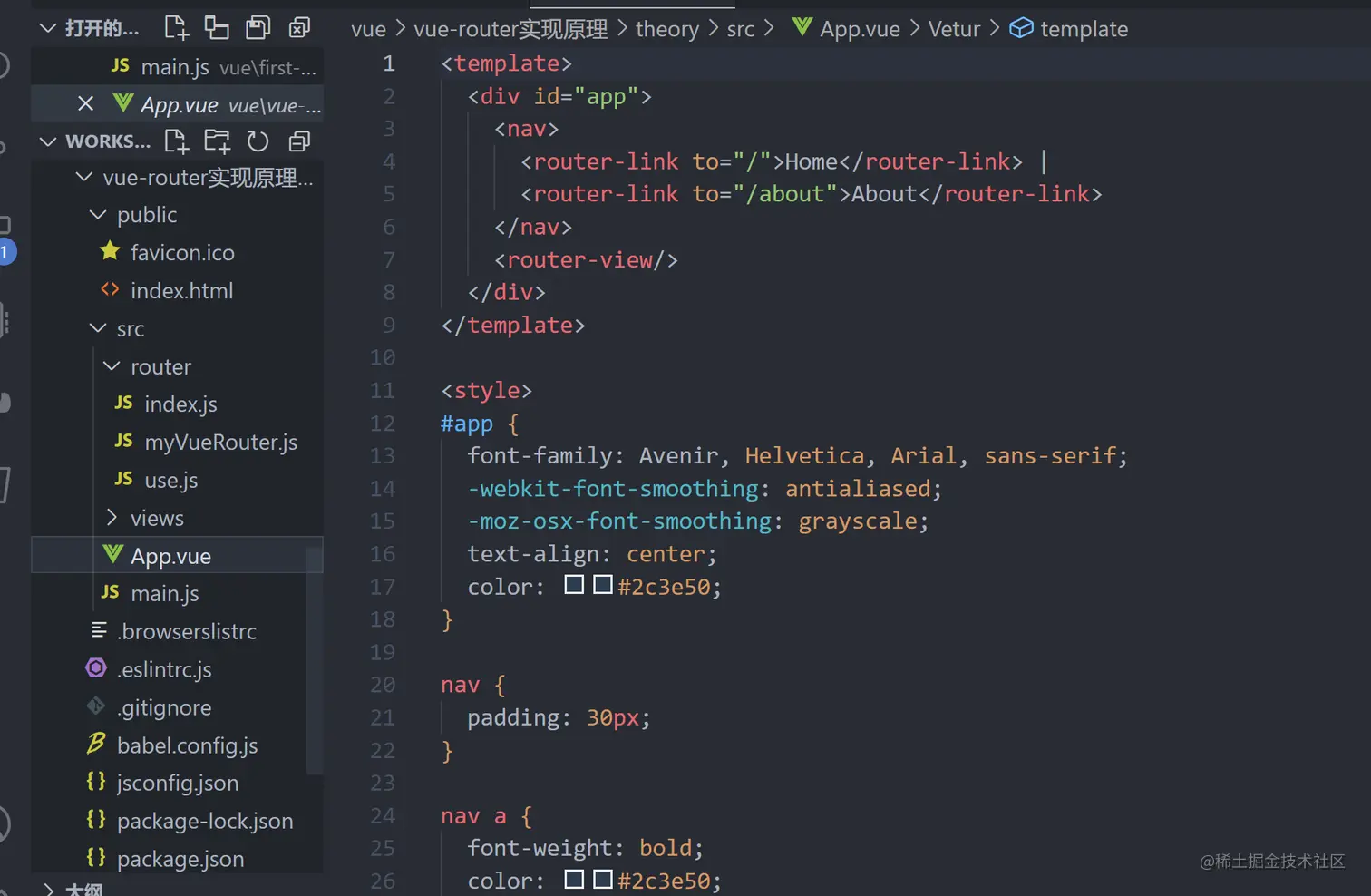
Task: Click the HTML icon beside index.html
Action: (110, 289)
